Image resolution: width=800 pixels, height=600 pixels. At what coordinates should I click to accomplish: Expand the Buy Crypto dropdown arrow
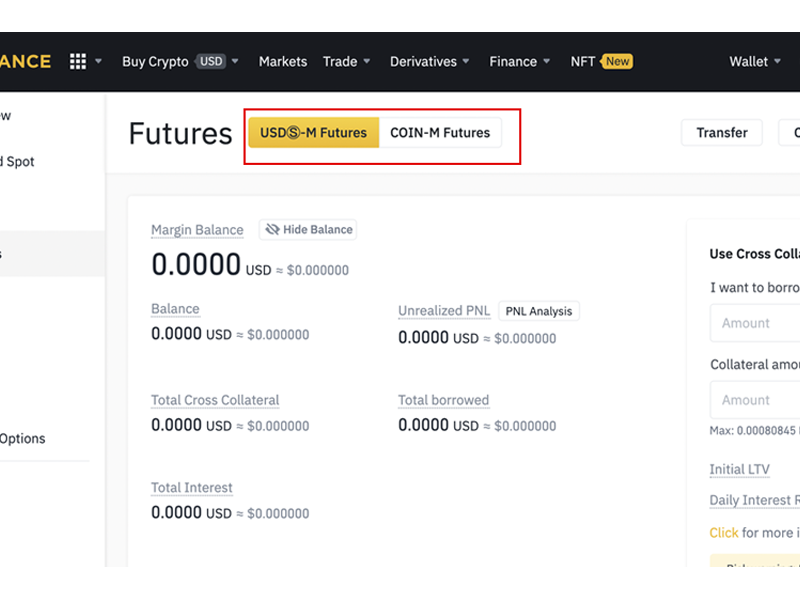pyautogui.click(x=235, y=61)
